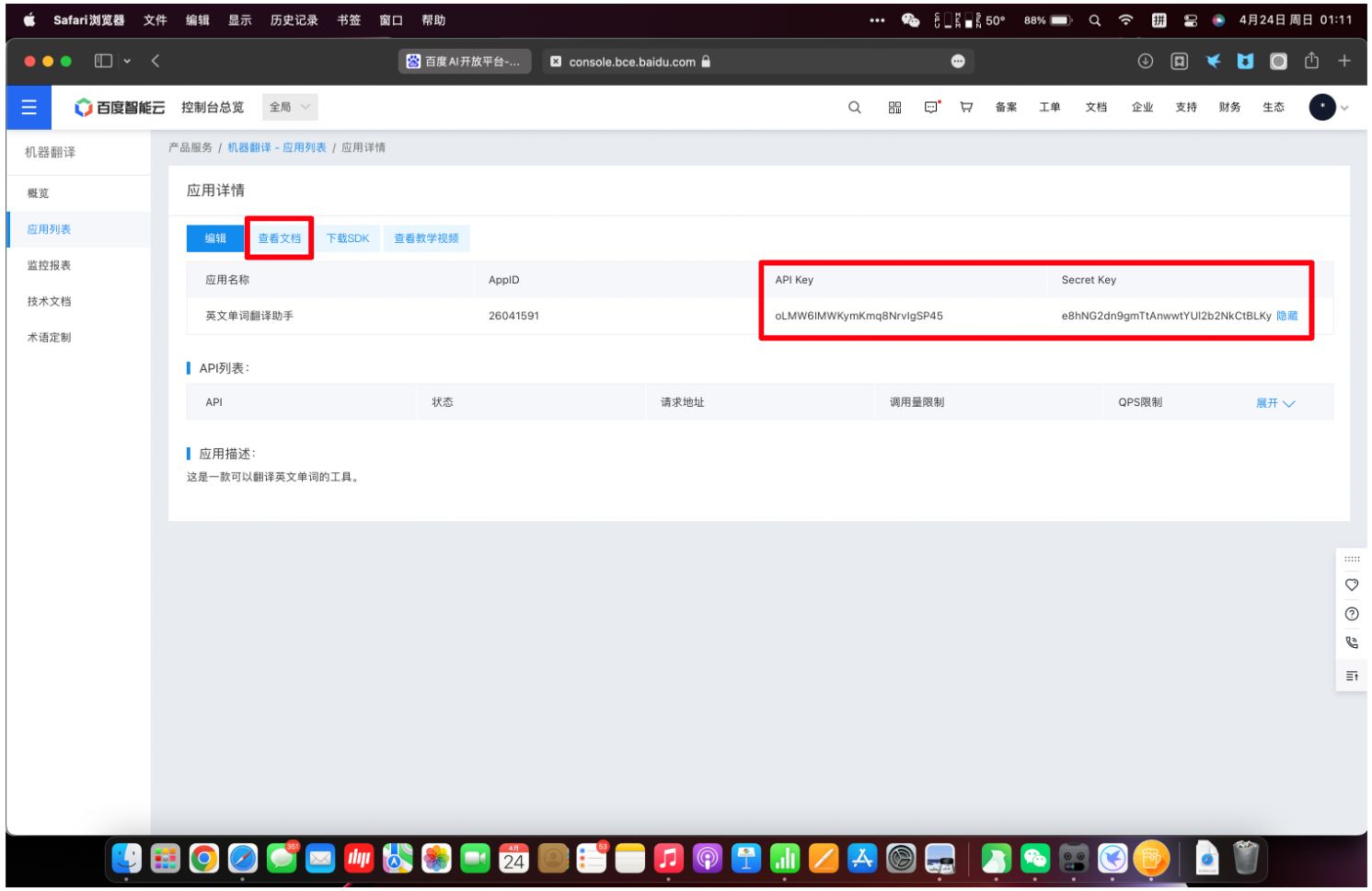
Task: Open Music app from the dock
Action: [x=669, y=859]
